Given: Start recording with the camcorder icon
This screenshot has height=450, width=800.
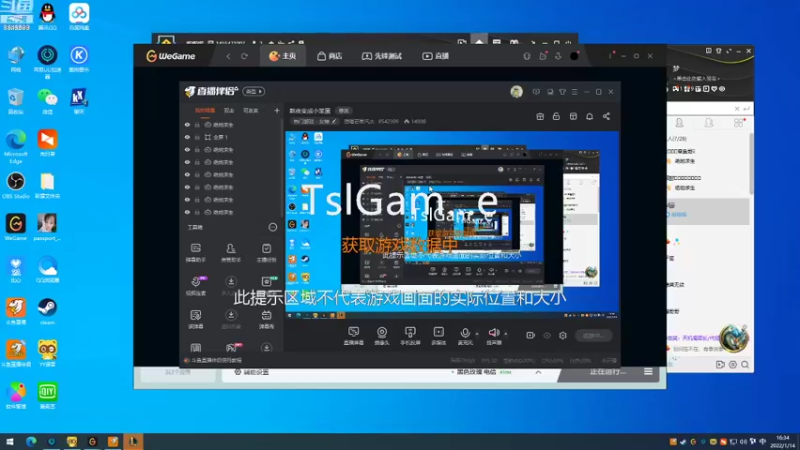Looking at the screenshot, I should tap(531, 335).
